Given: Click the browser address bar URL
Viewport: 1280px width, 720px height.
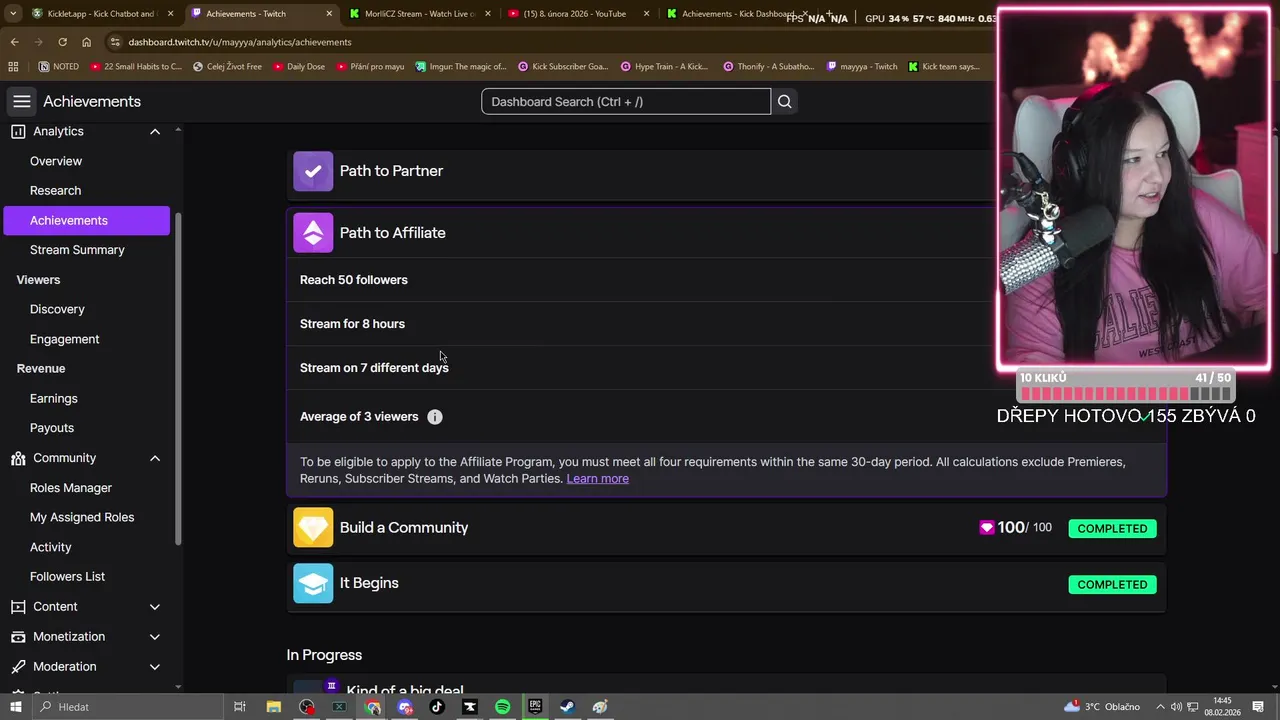Looking at the screenshot, I should tap(240, 42).
